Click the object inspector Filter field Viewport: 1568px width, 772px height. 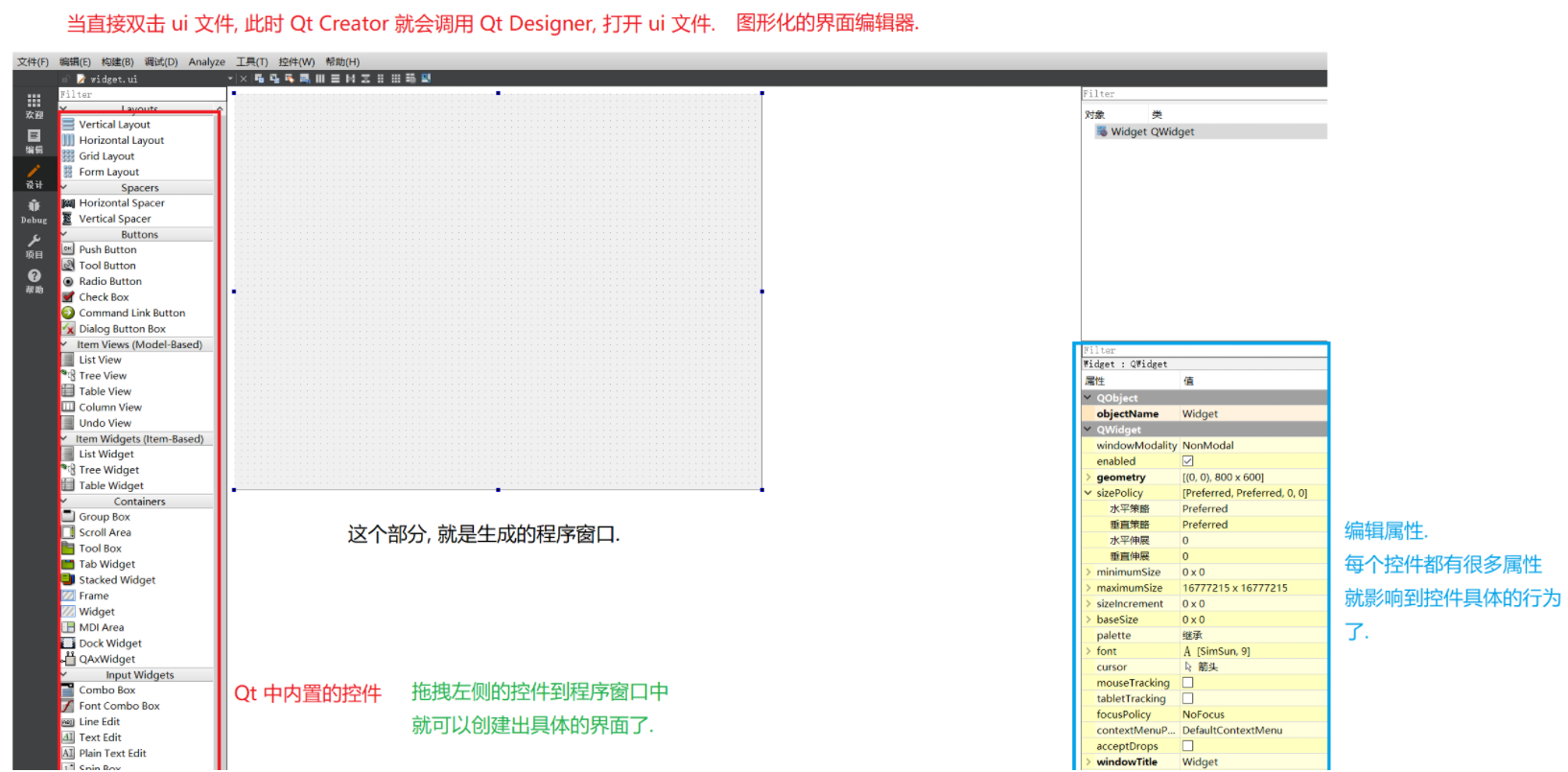(x=1205, y=94)
